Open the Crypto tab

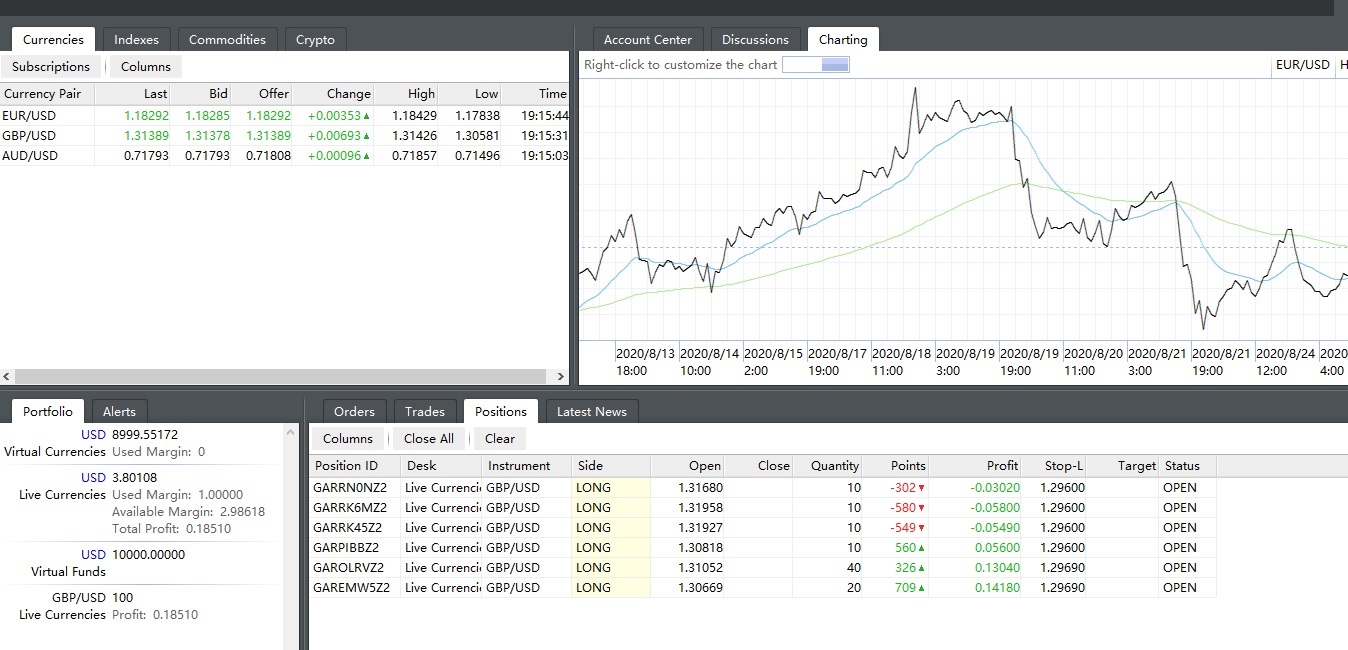click(315, 40)
